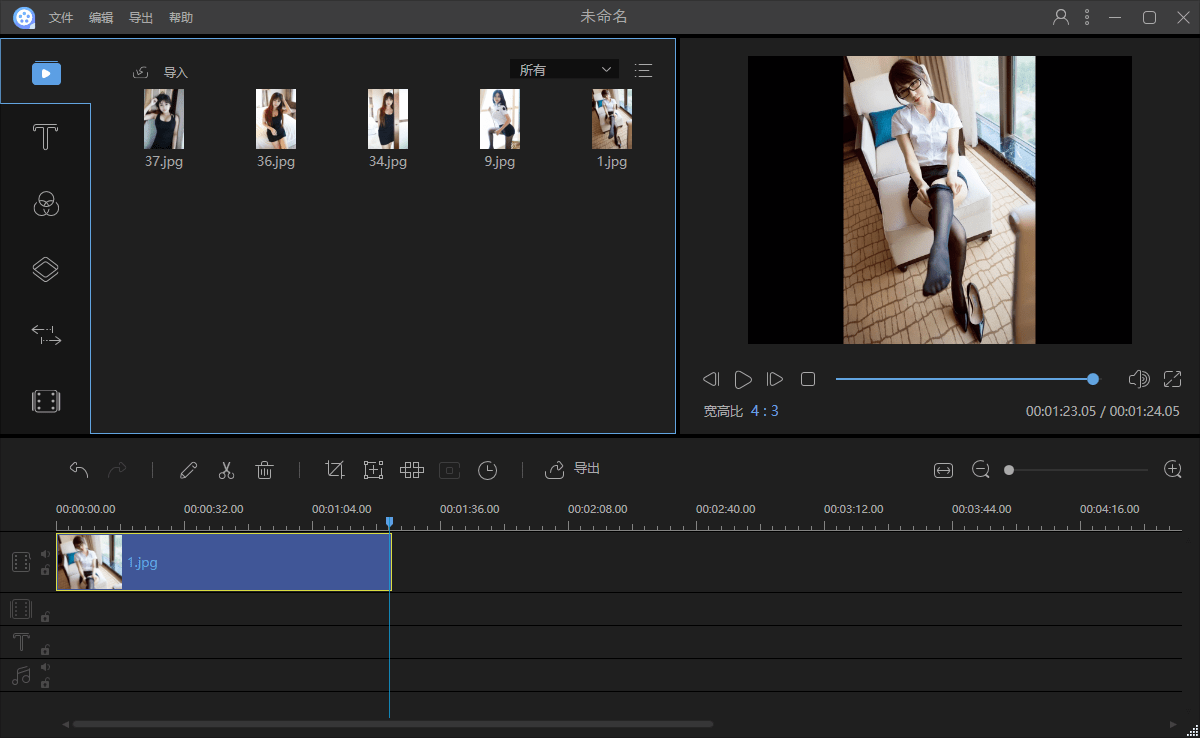Select the scissors split tool
Screen dimensions: 1200x738
pyautogui.click(x=226, y=469)
